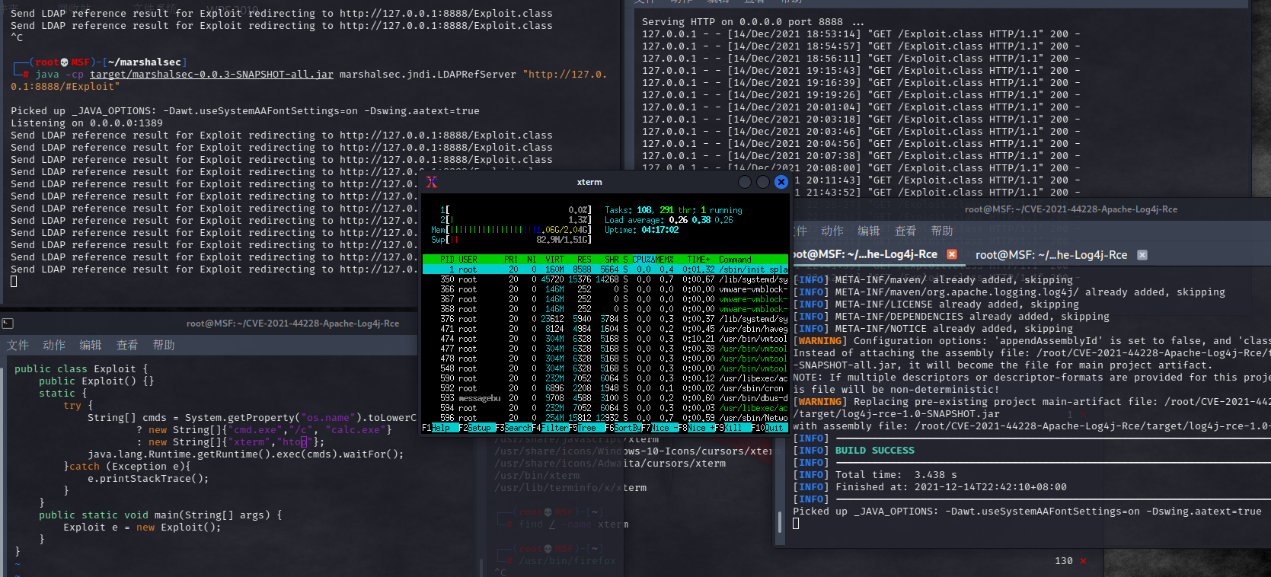Screen dimensions: 1271x577
Task: Select htop process row PID 471 /usr/sbin/haveged
Action: pos(606,329)
